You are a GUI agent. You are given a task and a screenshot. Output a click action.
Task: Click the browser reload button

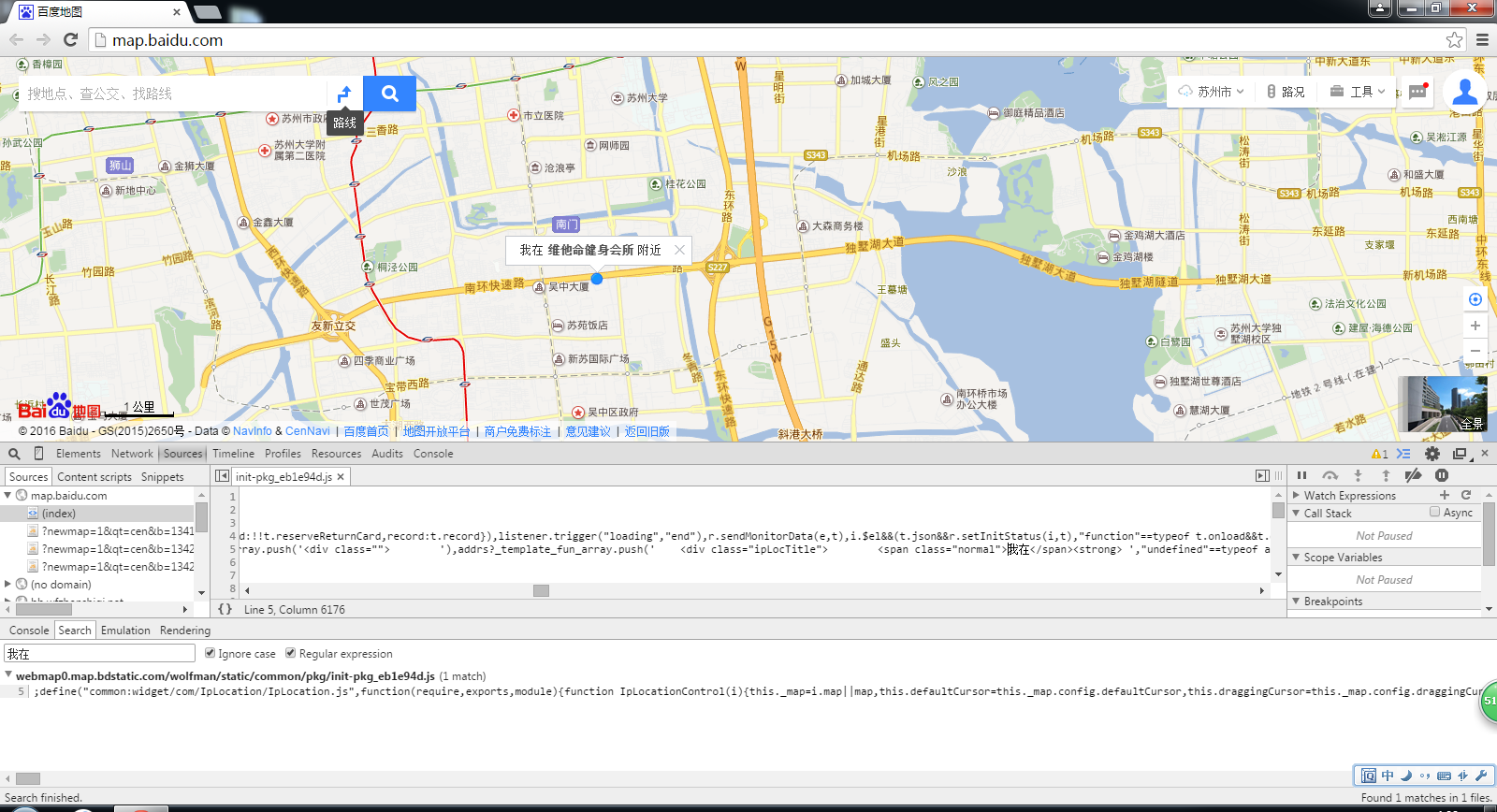click(70, 39)
